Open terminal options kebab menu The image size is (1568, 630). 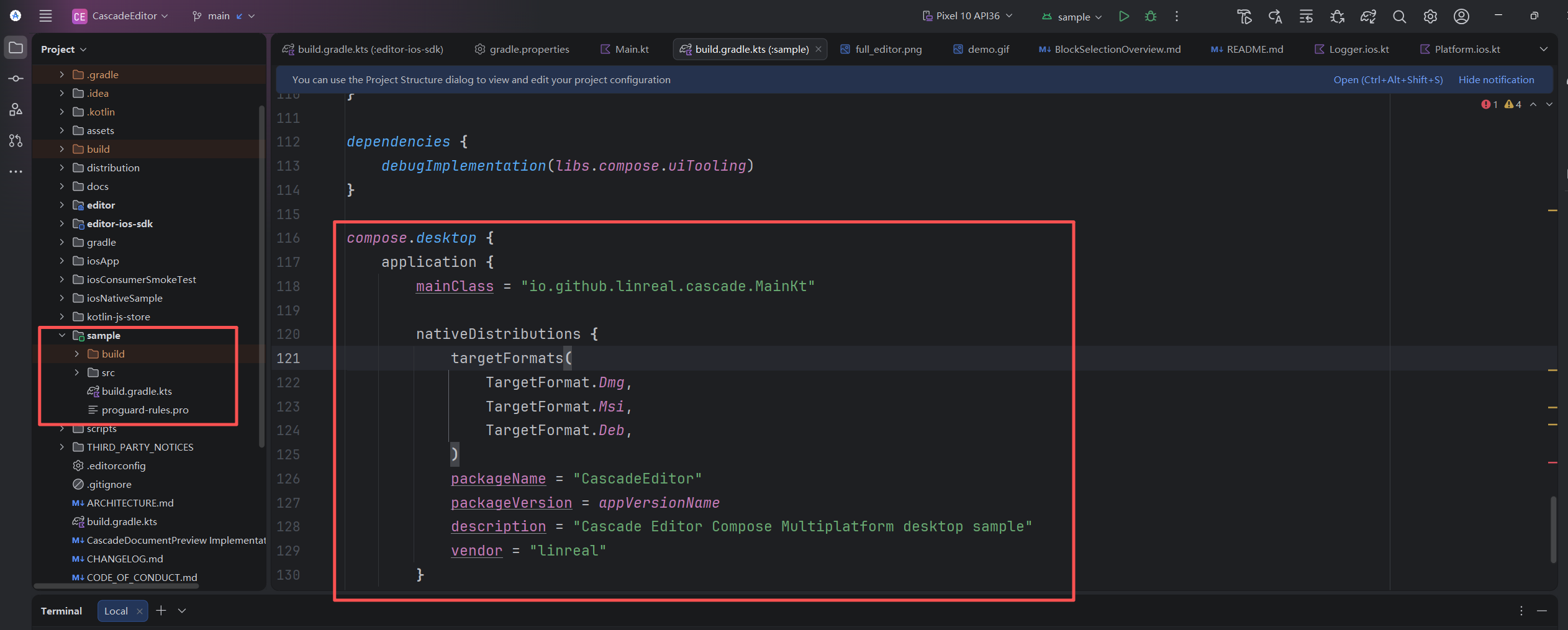tap(1521, 611)
